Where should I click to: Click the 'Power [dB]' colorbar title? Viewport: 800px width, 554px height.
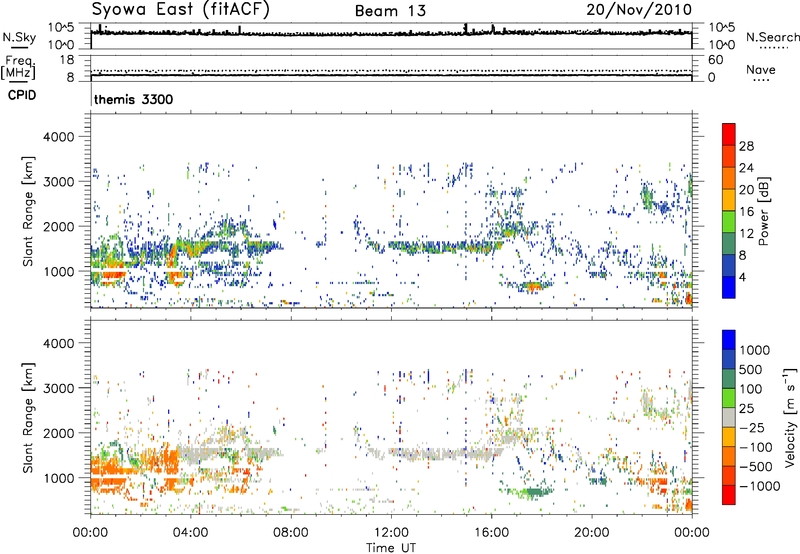pos(764,211)
